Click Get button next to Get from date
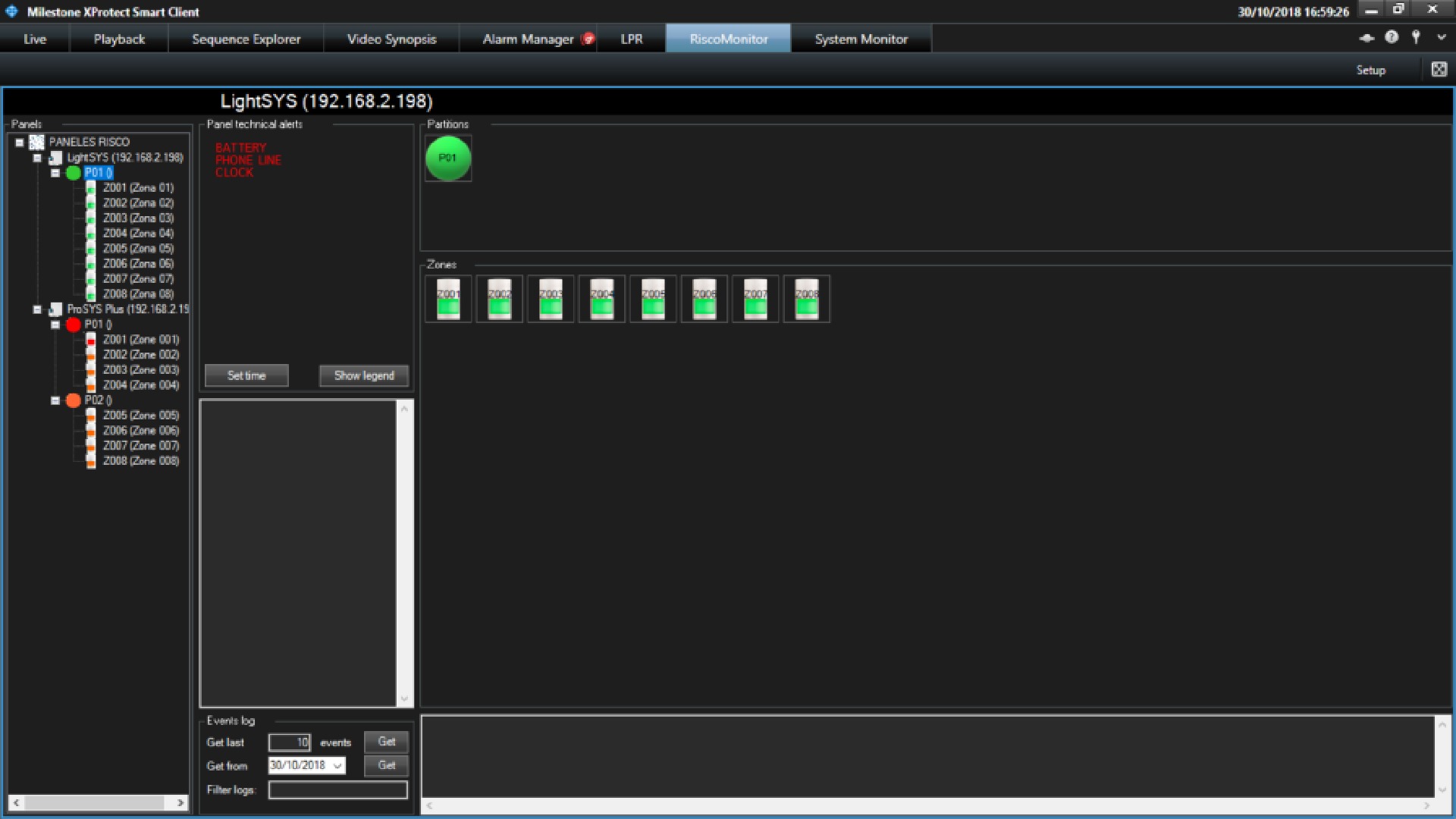This screenshot has width=1456, height=819. (x=386, y=765)
